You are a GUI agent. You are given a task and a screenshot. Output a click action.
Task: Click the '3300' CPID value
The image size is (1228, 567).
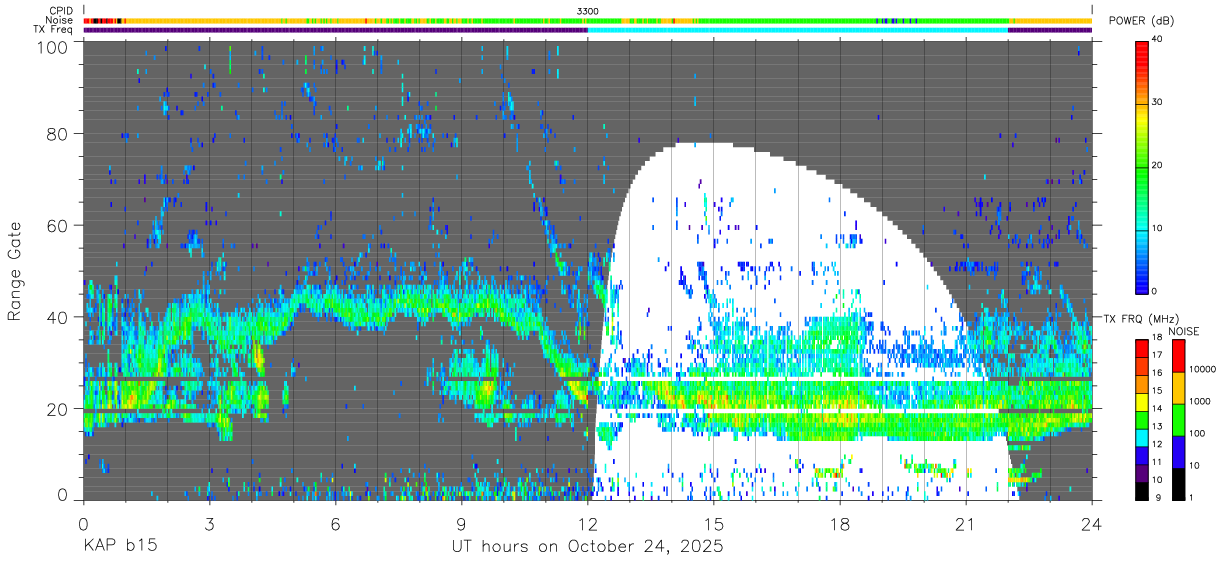588,11
